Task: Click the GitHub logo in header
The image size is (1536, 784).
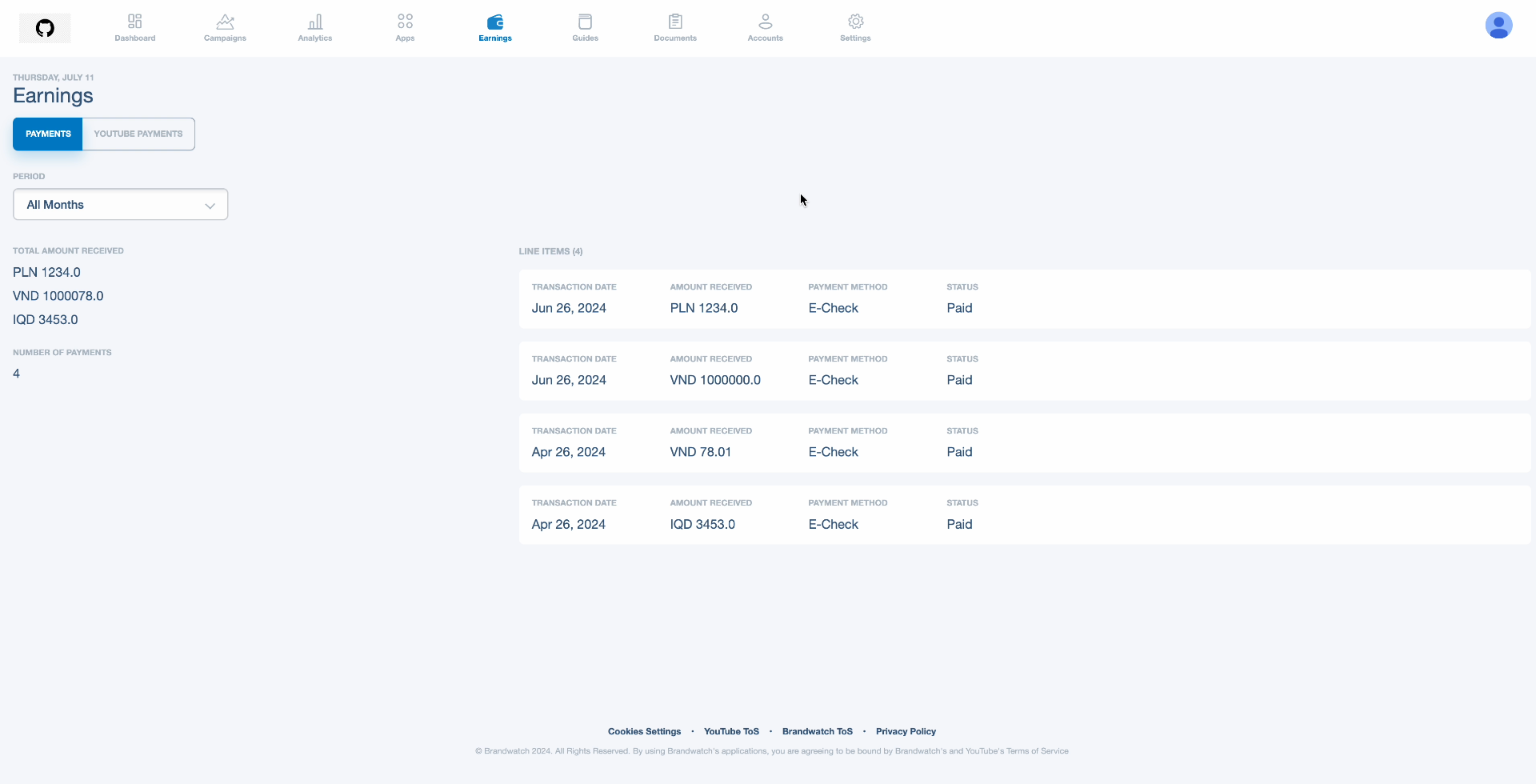Action: click(45, 28)
